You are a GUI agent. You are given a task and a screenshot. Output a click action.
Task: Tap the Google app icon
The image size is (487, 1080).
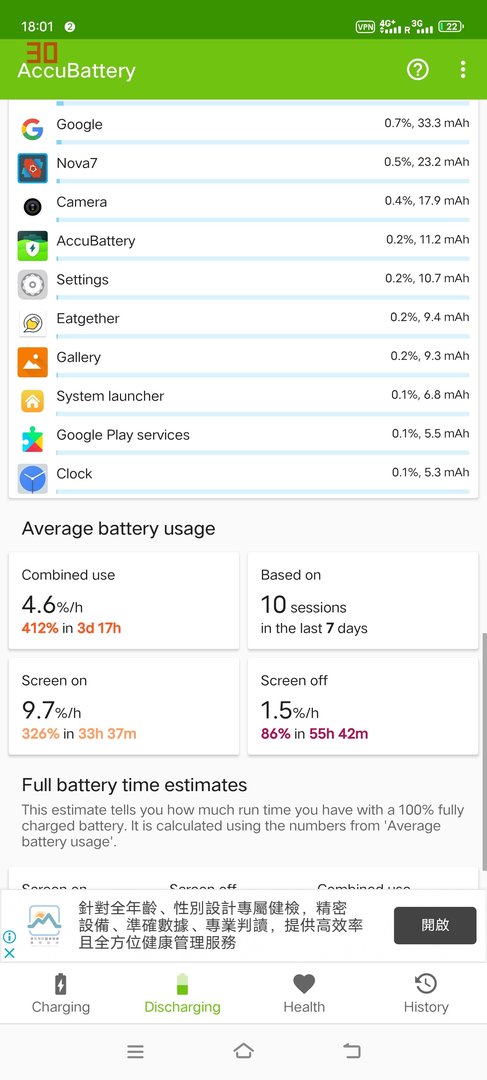[32, 129]
